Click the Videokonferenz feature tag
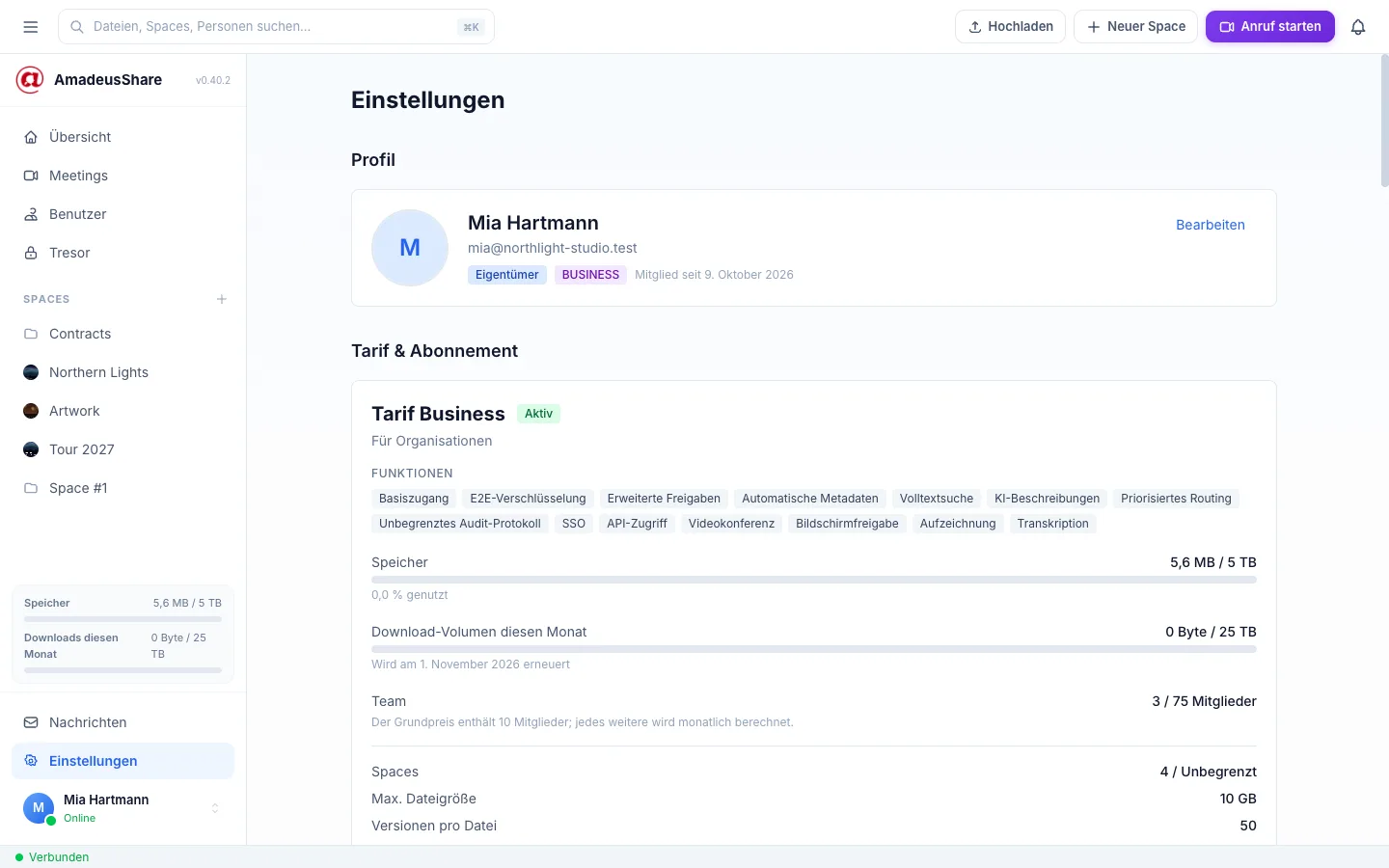The width and height of the screenshot is (1389, 868). coord(731,524)
